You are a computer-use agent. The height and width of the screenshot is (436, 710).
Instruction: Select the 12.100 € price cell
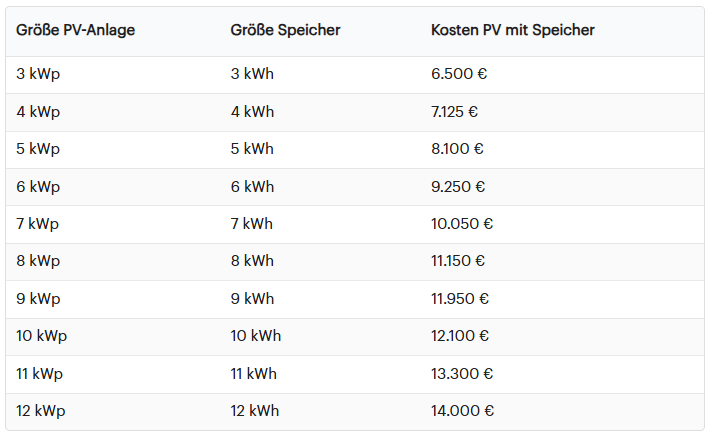460,336
